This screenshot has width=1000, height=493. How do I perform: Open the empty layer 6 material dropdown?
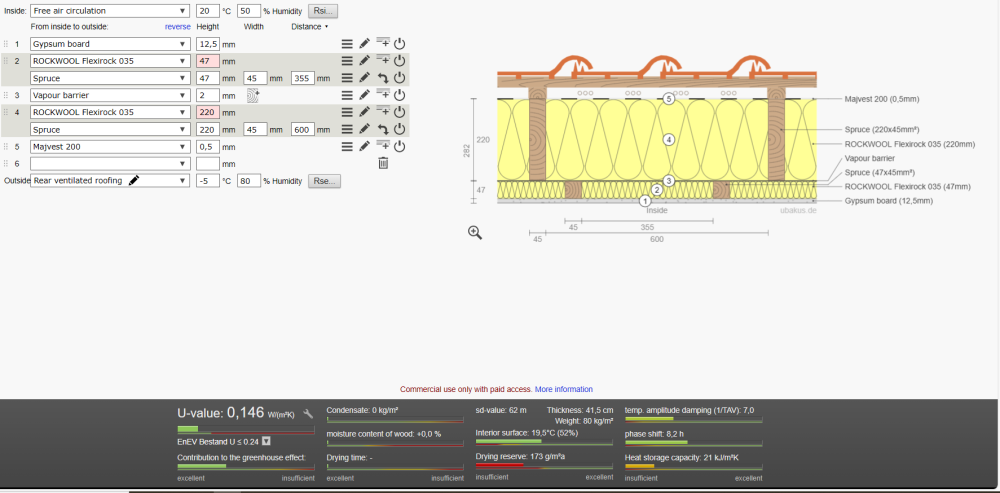tap(110, 164)
